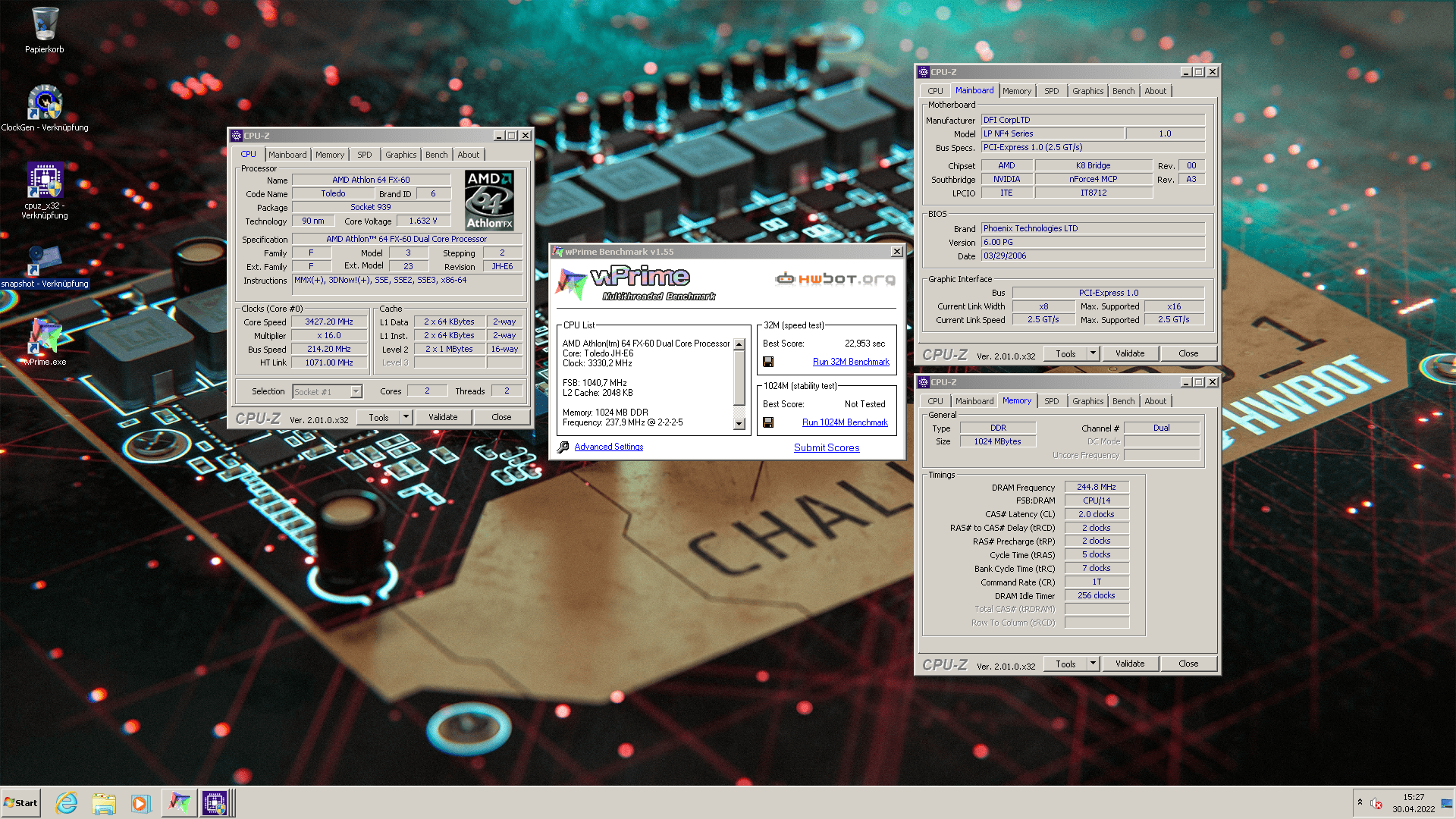
Task: Click Tools button in the CPU tab window
Action: point(378,417)
